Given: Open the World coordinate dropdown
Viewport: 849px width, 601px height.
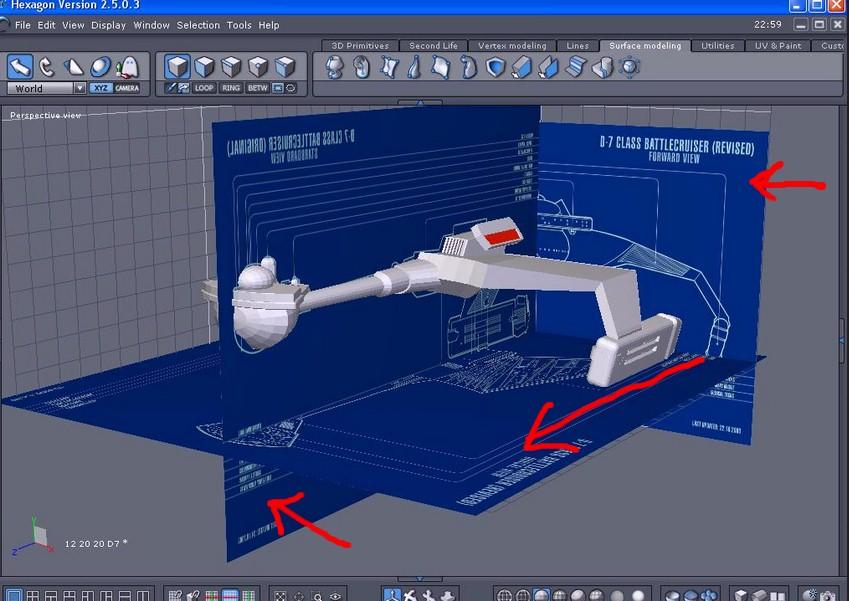Looking at the screenshot, I should (47, 88).
